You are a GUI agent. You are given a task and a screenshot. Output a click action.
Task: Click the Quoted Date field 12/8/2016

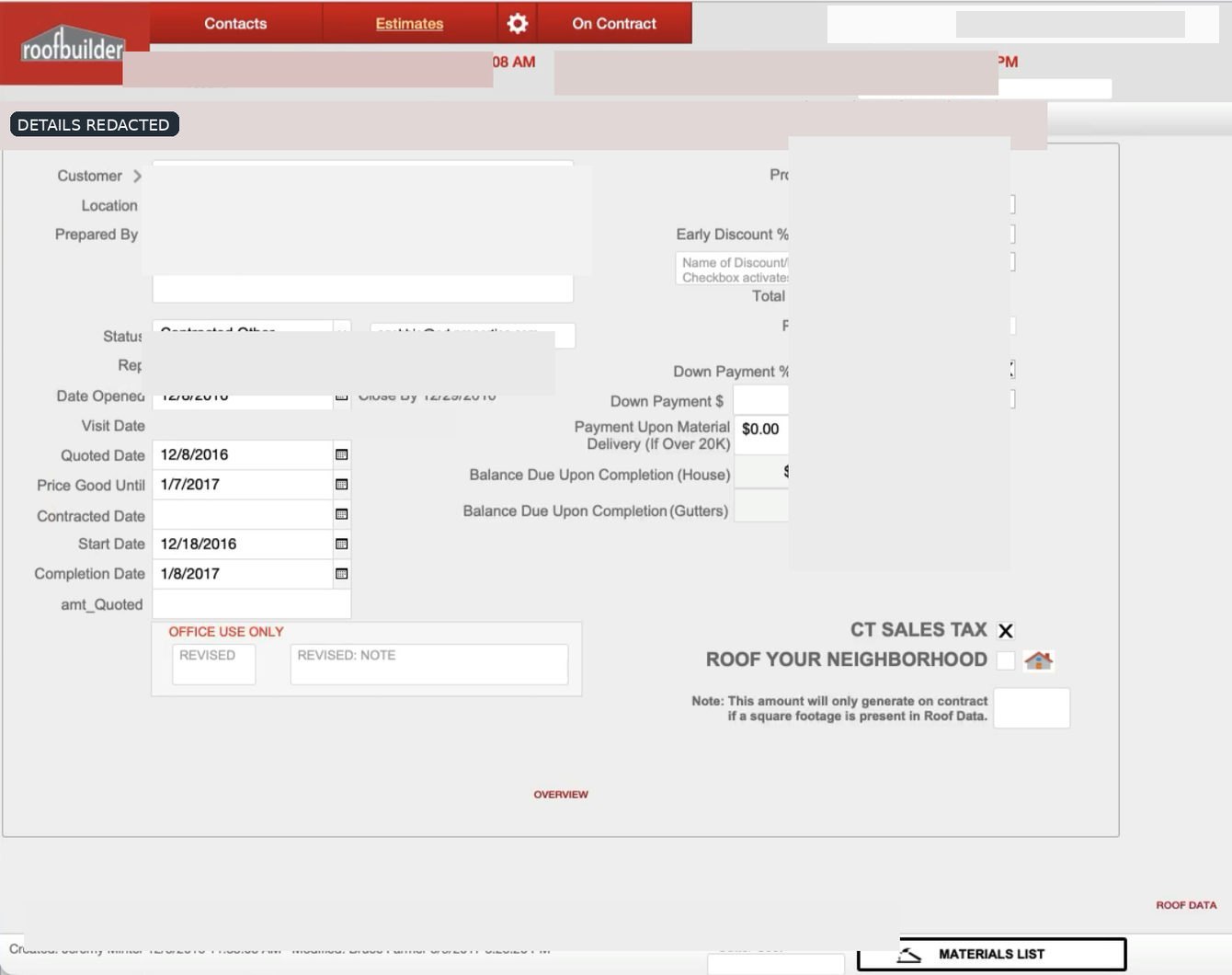[242, 454]
